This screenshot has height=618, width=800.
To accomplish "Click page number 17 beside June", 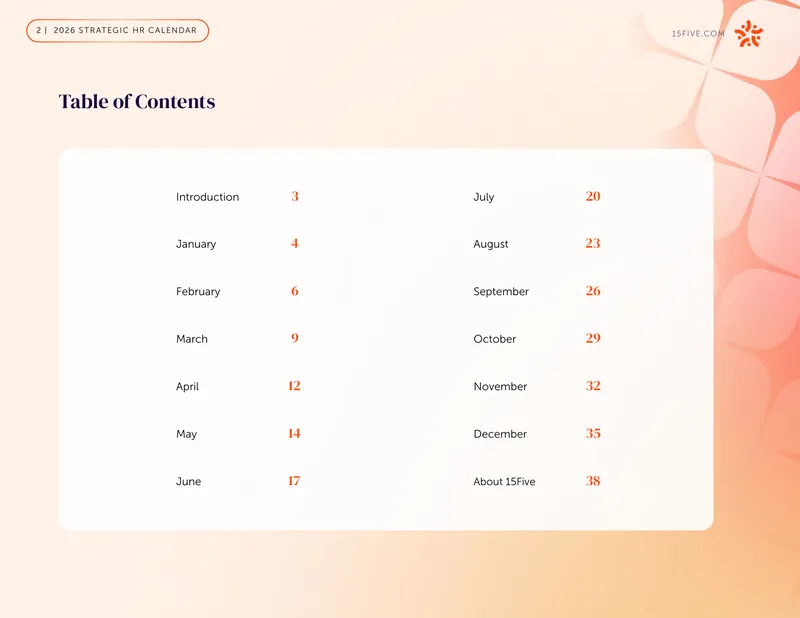I will click(294, 481).
